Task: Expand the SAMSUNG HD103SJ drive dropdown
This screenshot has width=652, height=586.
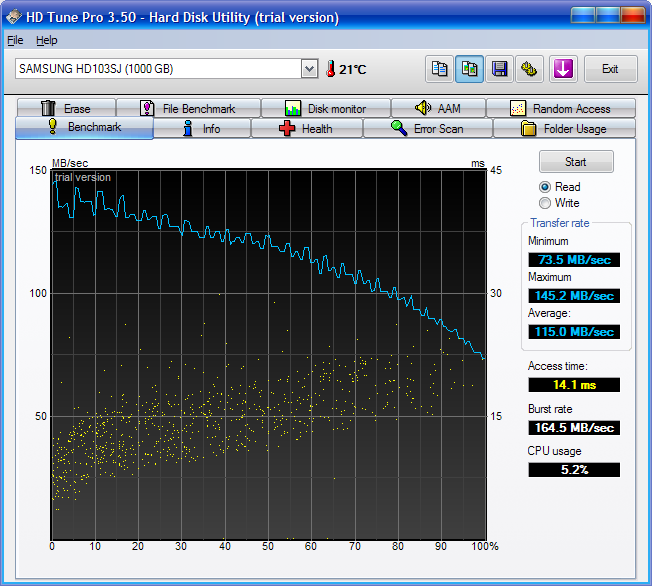Action: tap(309, 69)
